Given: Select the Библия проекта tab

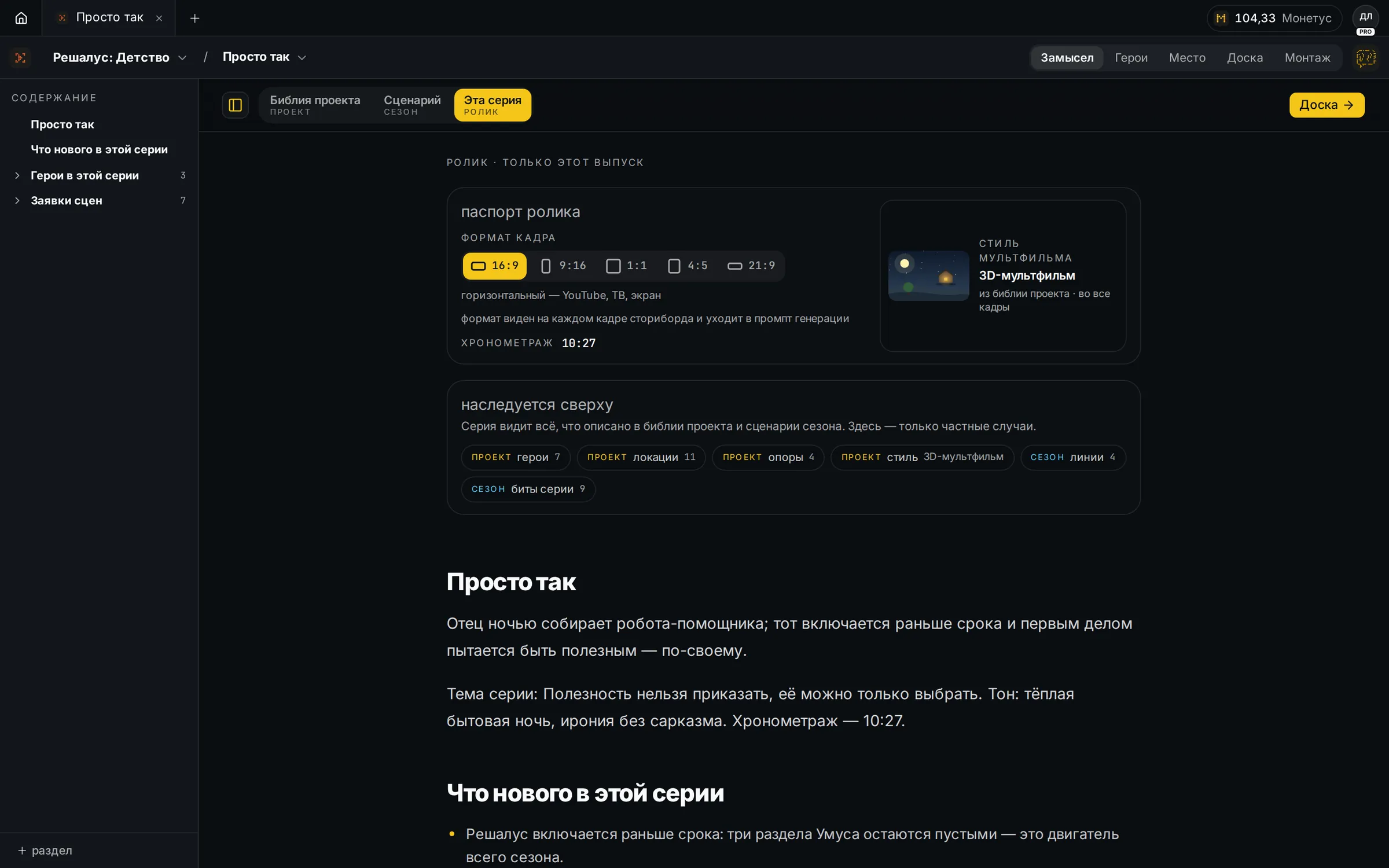Looking at the screenshot, I should point(315,105).
